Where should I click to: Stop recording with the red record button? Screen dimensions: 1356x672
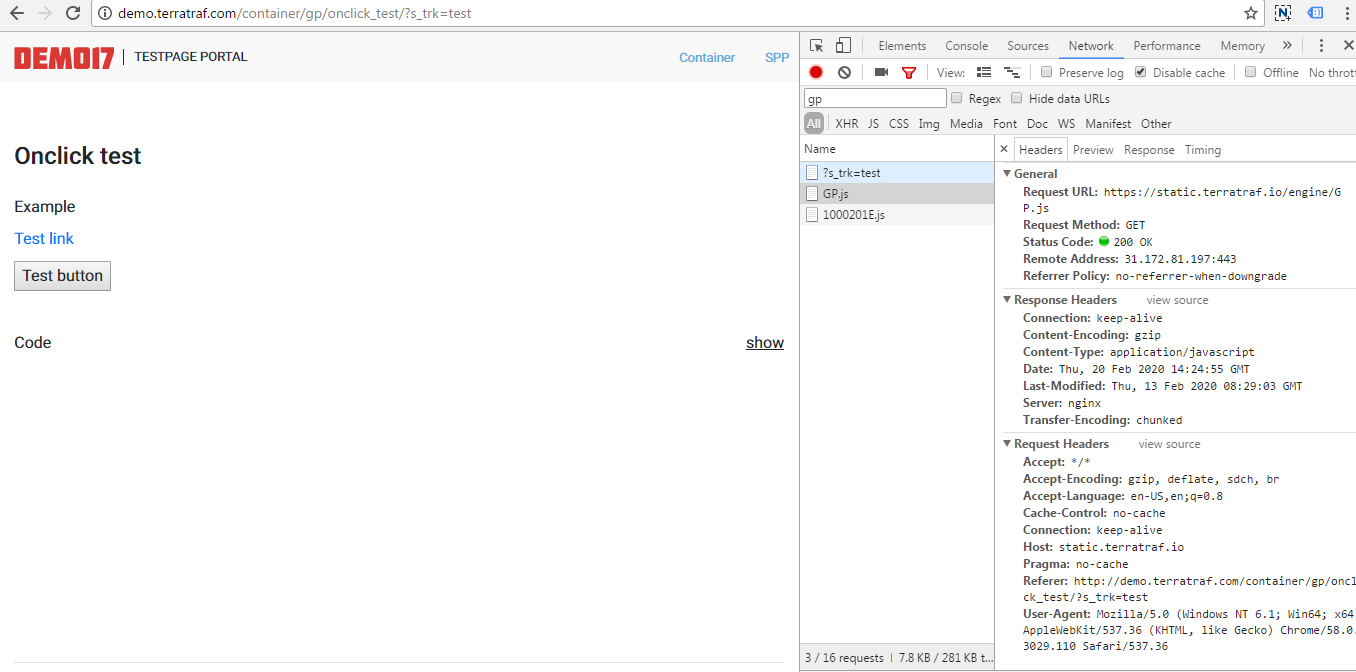816,73
